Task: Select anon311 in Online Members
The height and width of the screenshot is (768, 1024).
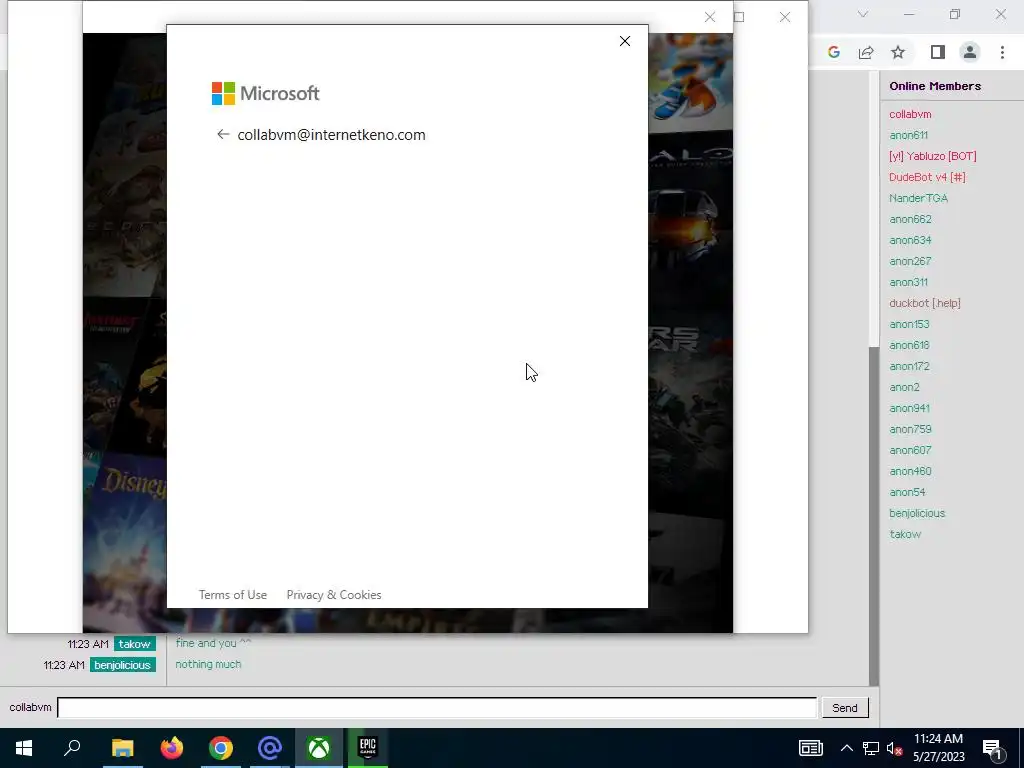Action: tap(908, 282)
